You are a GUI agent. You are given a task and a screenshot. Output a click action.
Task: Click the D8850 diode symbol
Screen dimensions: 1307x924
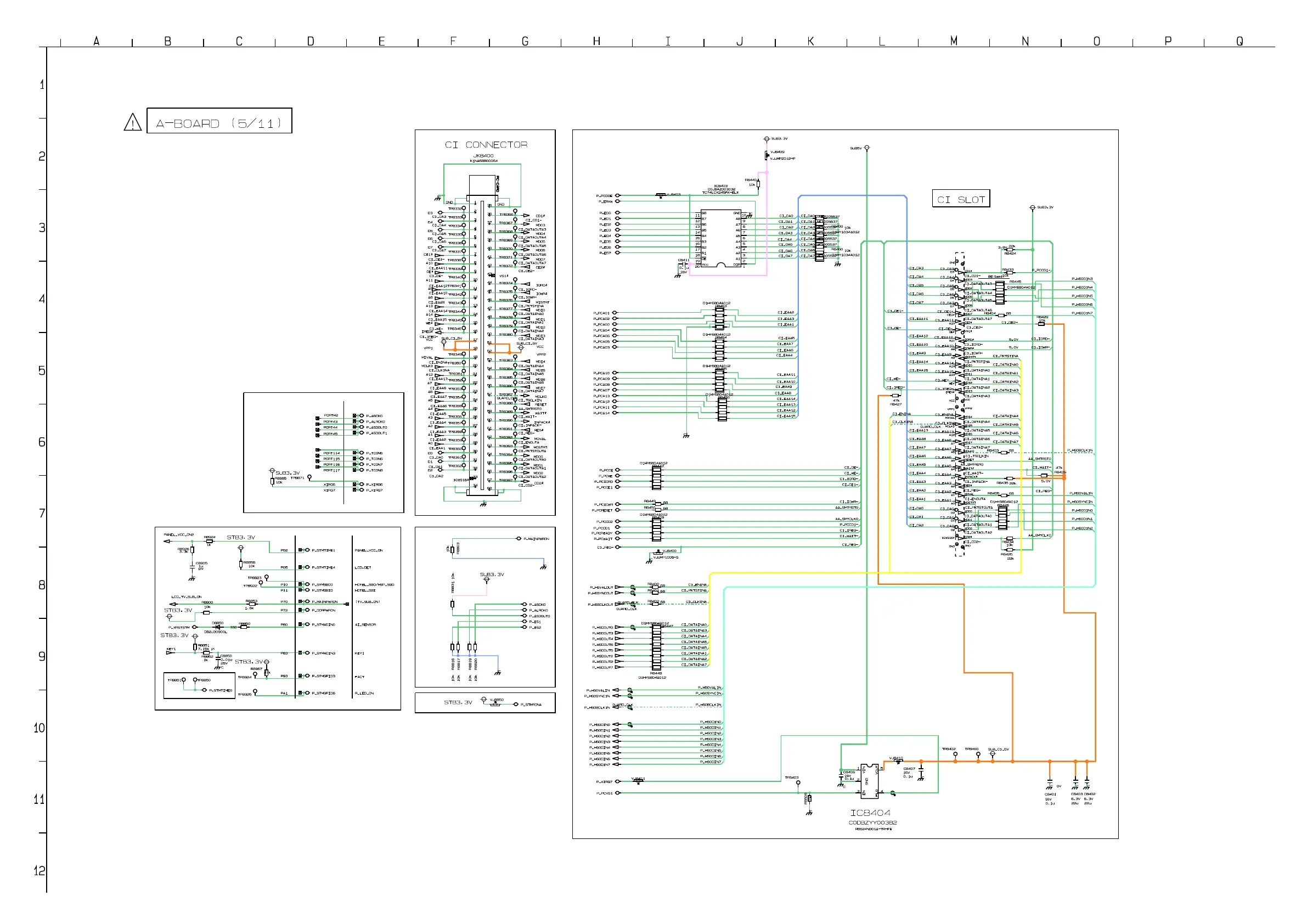click(217, 627)
